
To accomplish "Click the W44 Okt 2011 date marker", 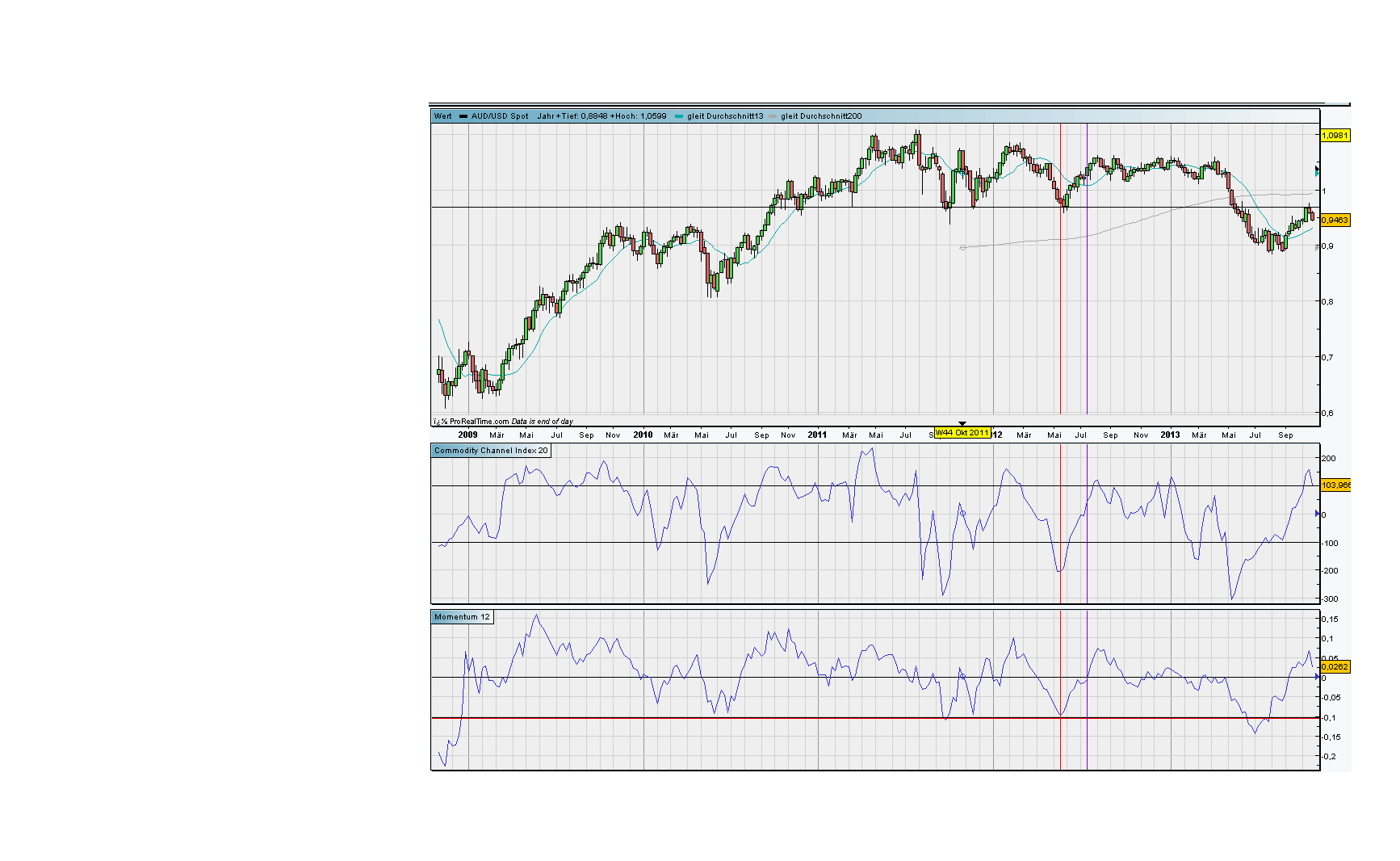I will pos(962,433).
